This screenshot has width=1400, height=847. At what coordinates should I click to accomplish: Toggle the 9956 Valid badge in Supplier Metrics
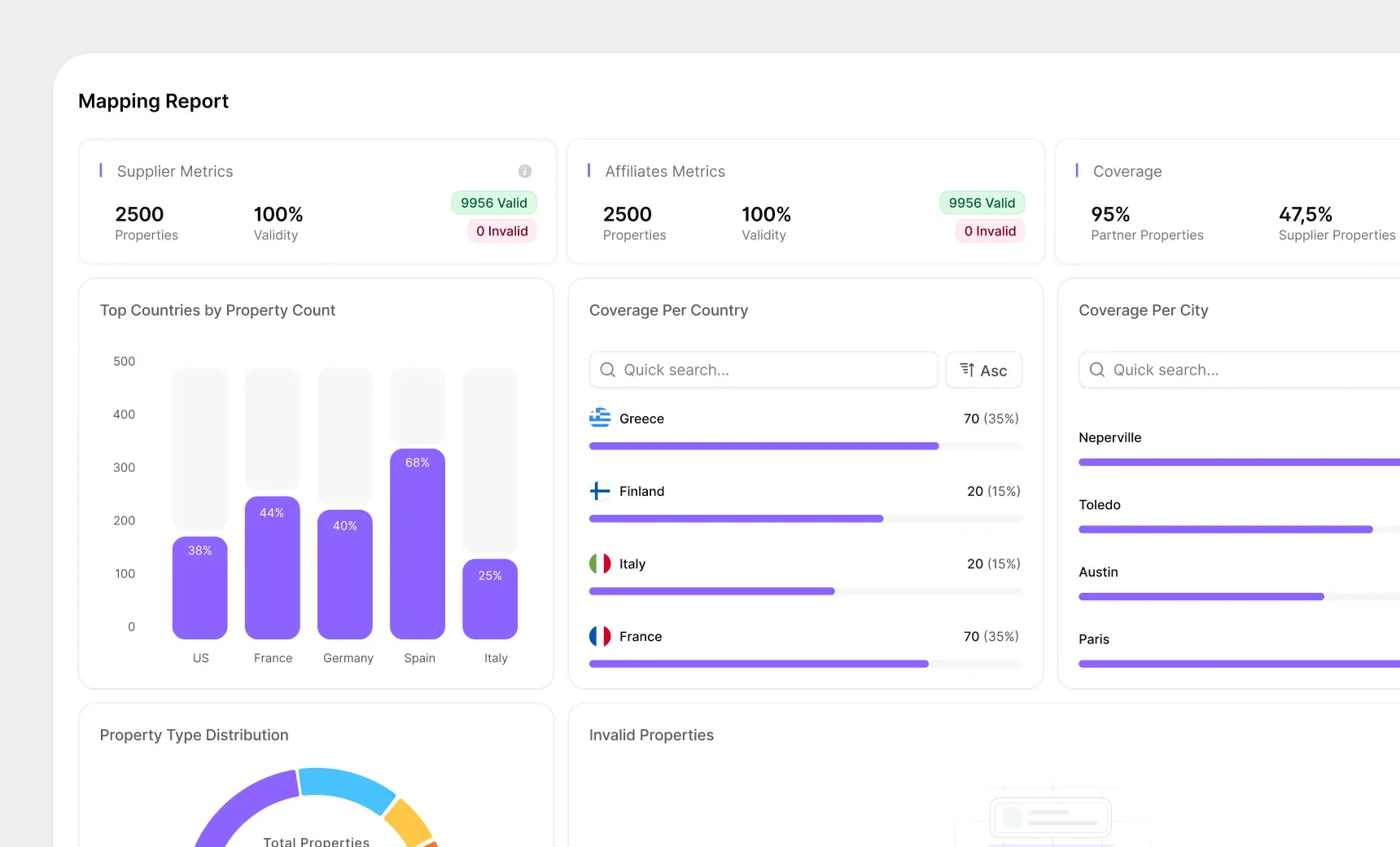[493, 202]
